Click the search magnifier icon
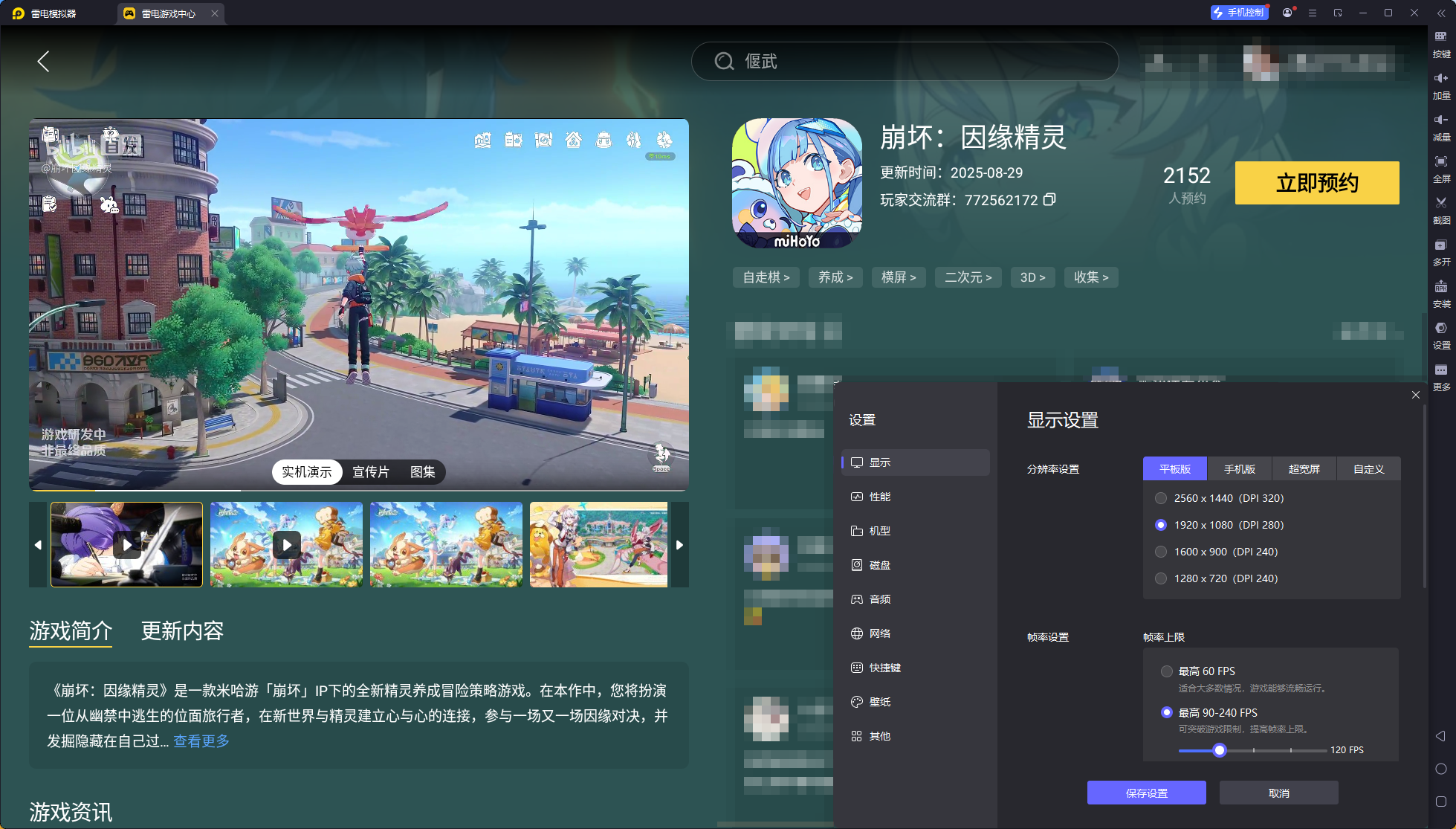Screen dimensions: 1456x829 click(724, 61)
